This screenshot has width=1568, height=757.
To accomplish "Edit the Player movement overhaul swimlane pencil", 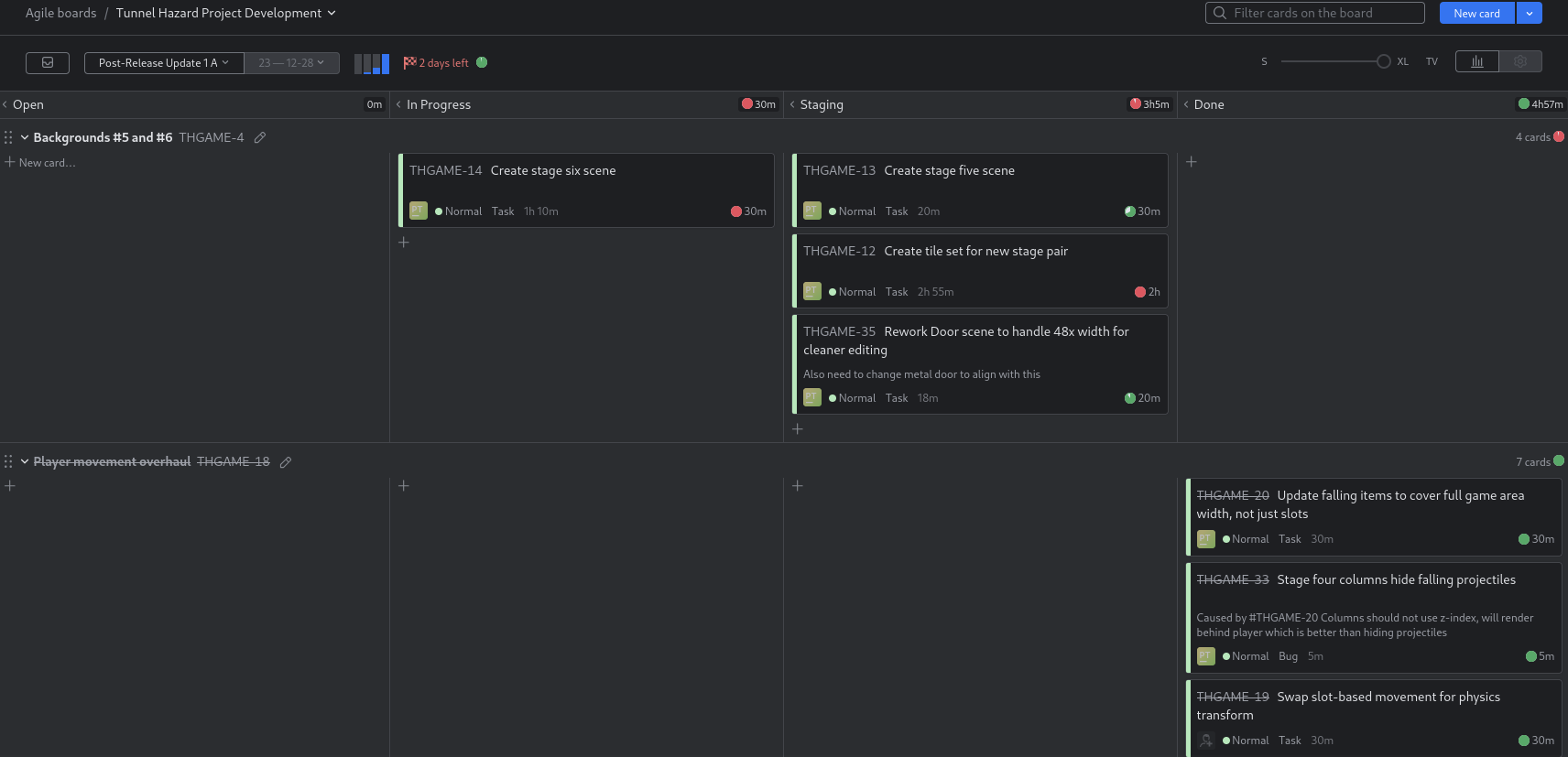I will (x=286, y=462).
